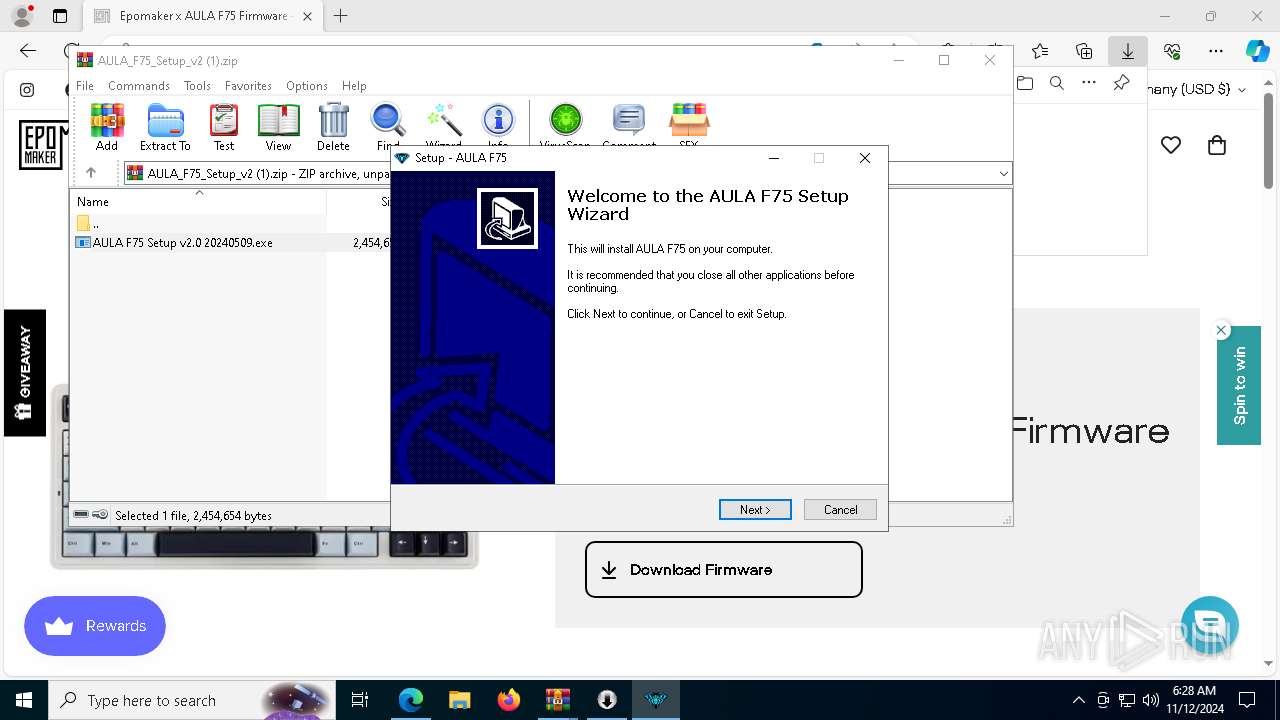Screen dimensions: 1280x720
Task: Go back in browser
Action: (28, 51)
